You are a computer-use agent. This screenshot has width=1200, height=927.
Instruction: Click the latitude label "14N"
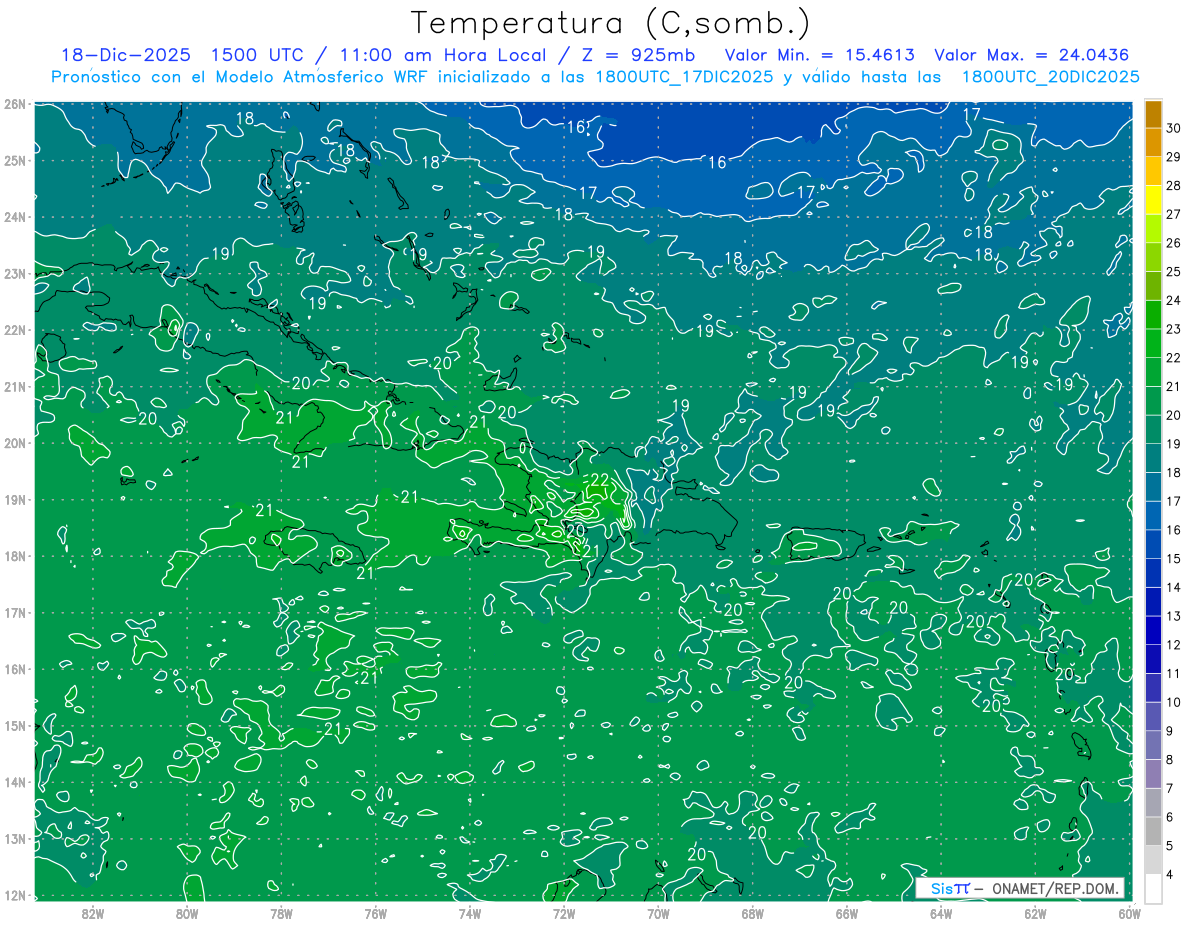coord(14,782)
